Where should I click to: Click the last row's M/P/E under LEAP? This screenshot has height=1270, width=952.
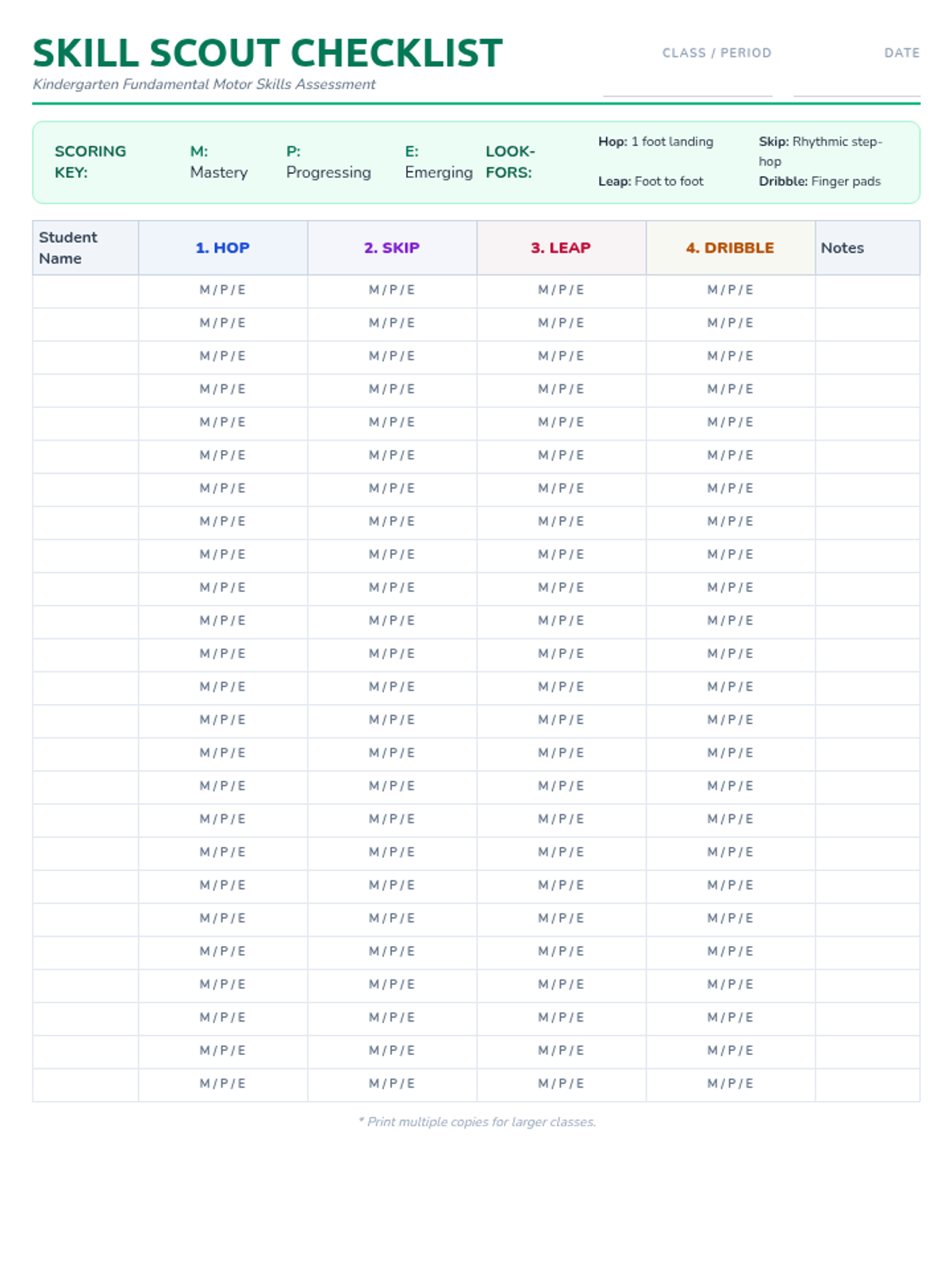pyautogui.click(x=561, y=1083)
